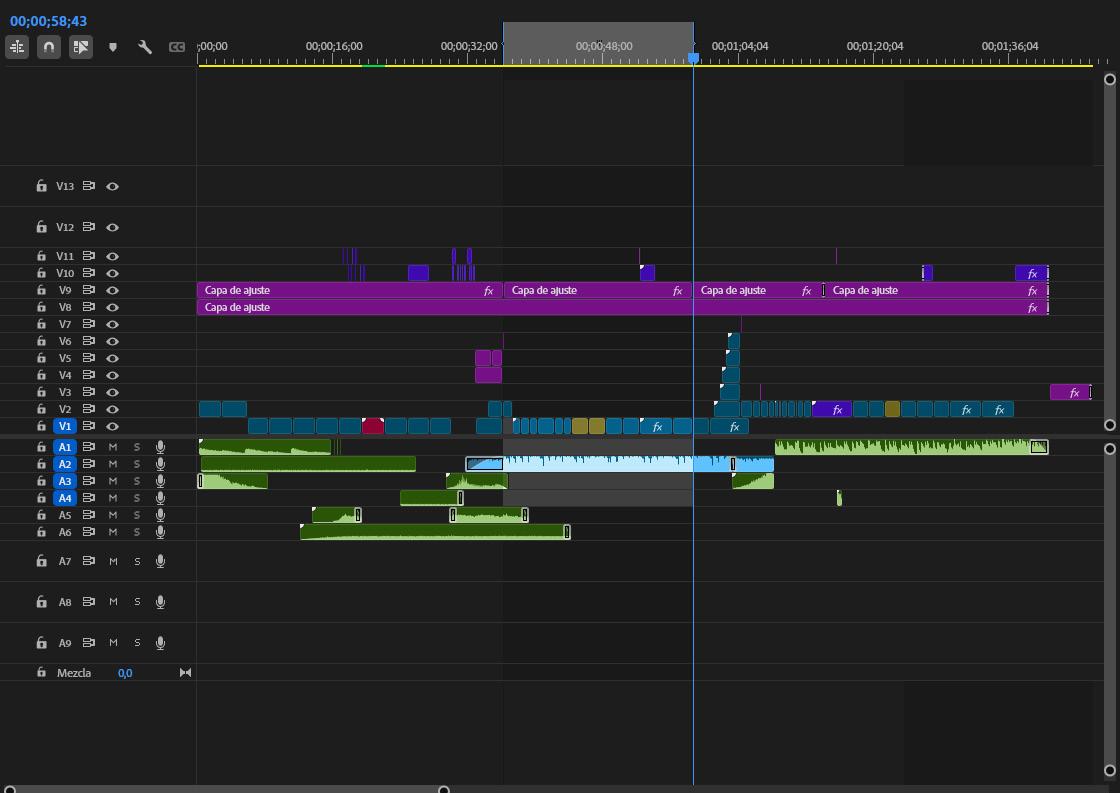Toggle the Snap magnet icon
Viewport: 1120px width, 793px height.
(49, 47)
